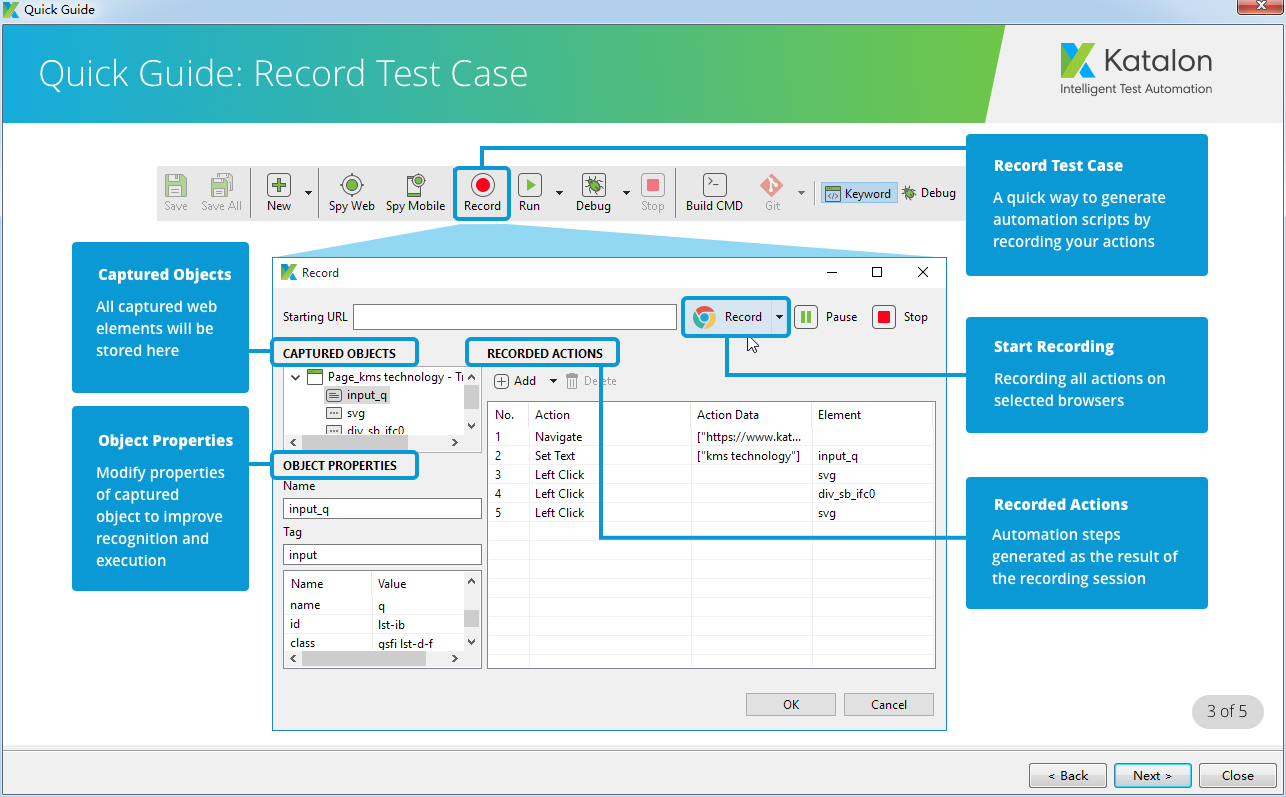The width and height of the screenshot is (1286, 797).
Task: Click the ["kms technology"] action data cell
Action: tap(751, 456)
